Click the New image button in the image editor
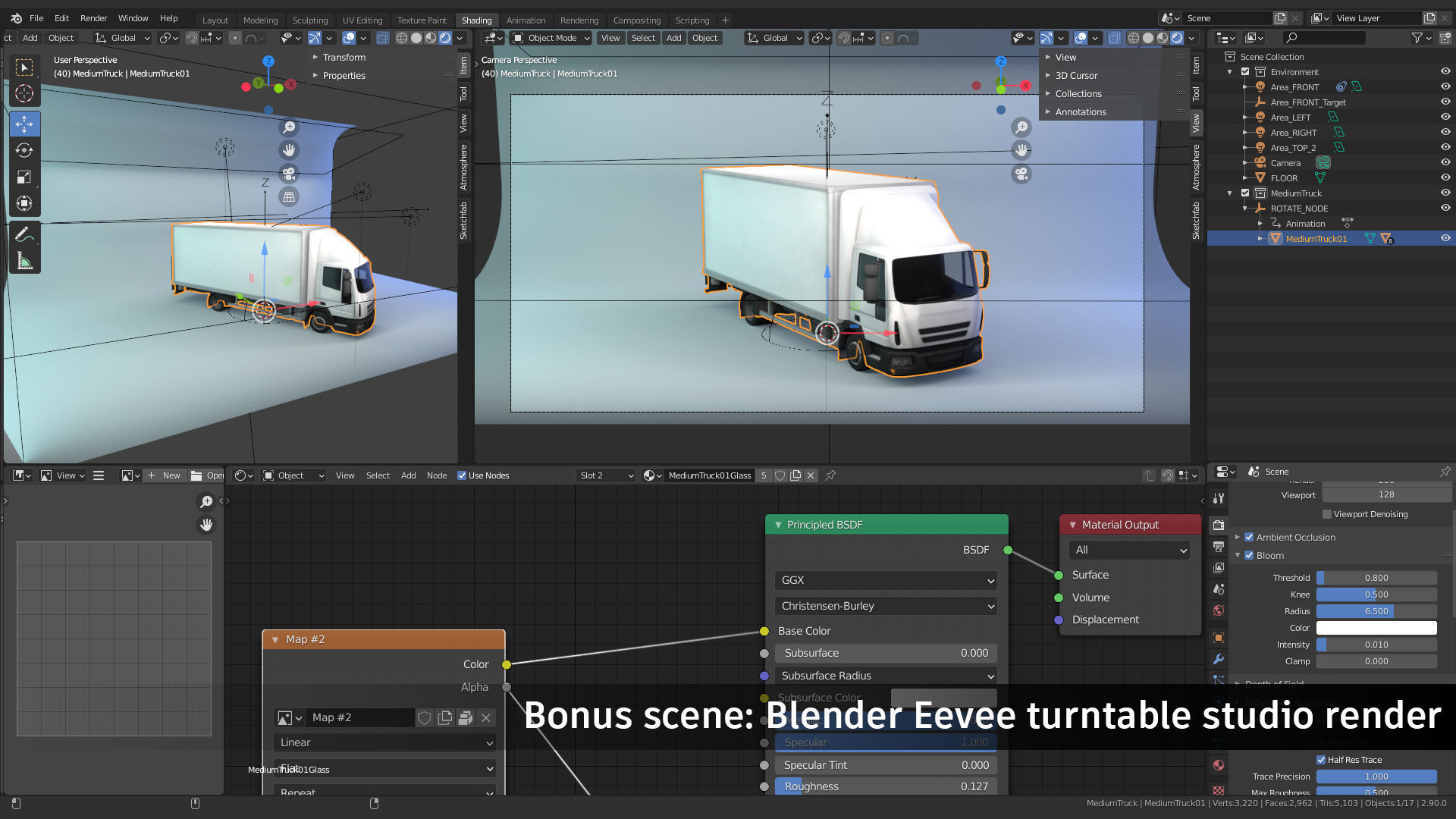 point(165,475)
